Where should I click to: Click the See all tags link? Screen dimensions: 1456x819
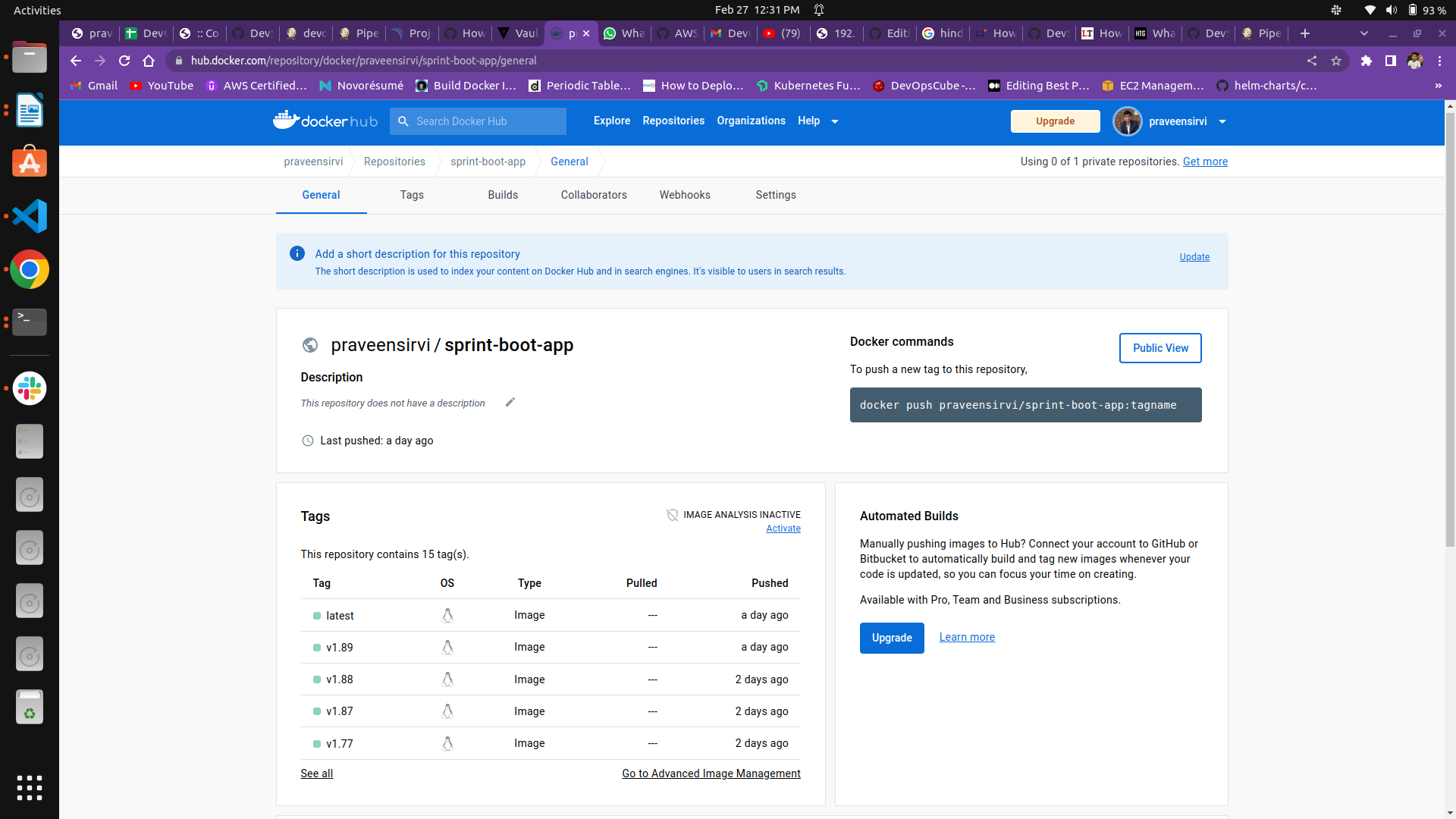(316, 773)
